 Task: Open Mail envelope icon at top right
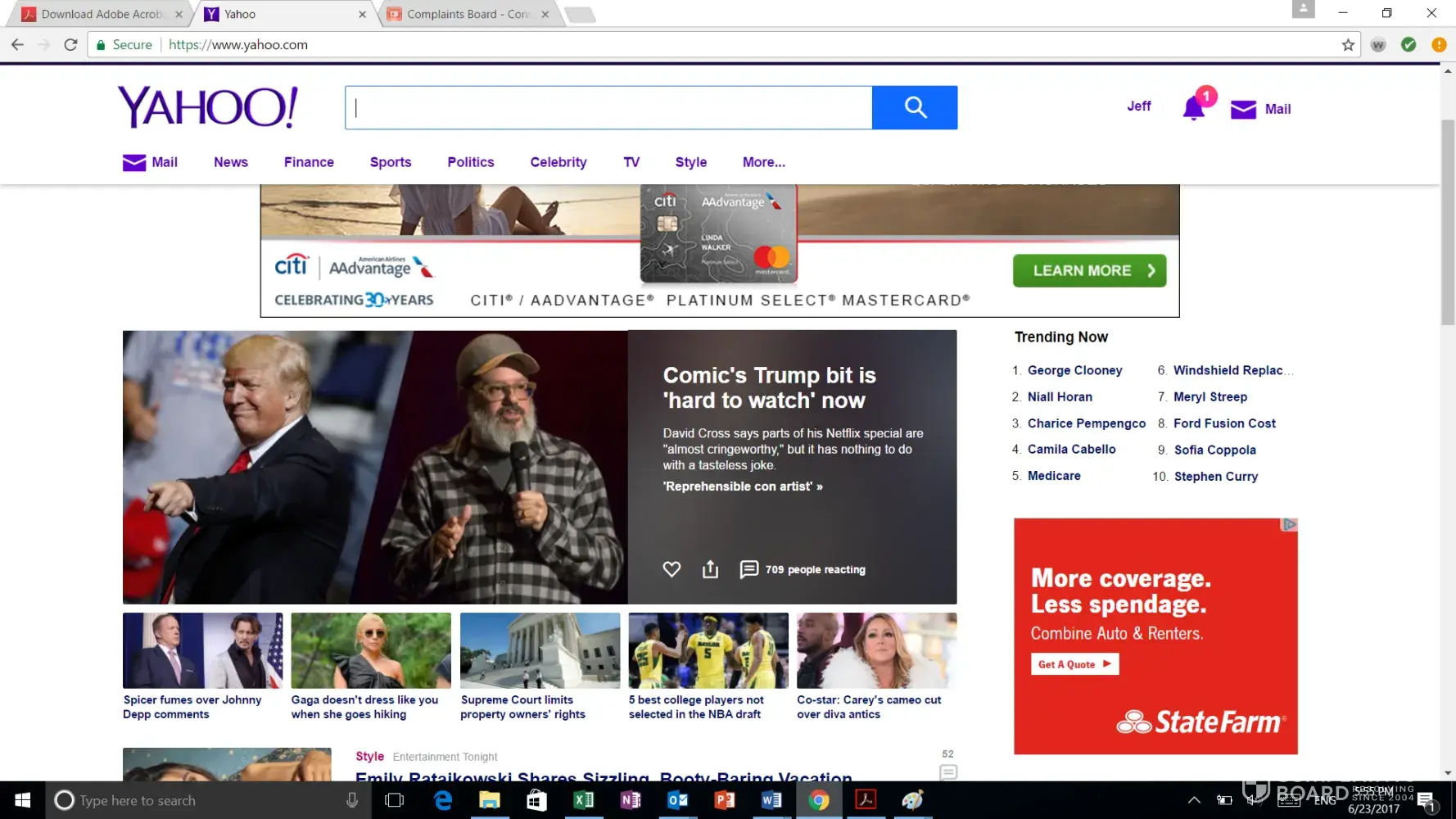click(1243, 109)
